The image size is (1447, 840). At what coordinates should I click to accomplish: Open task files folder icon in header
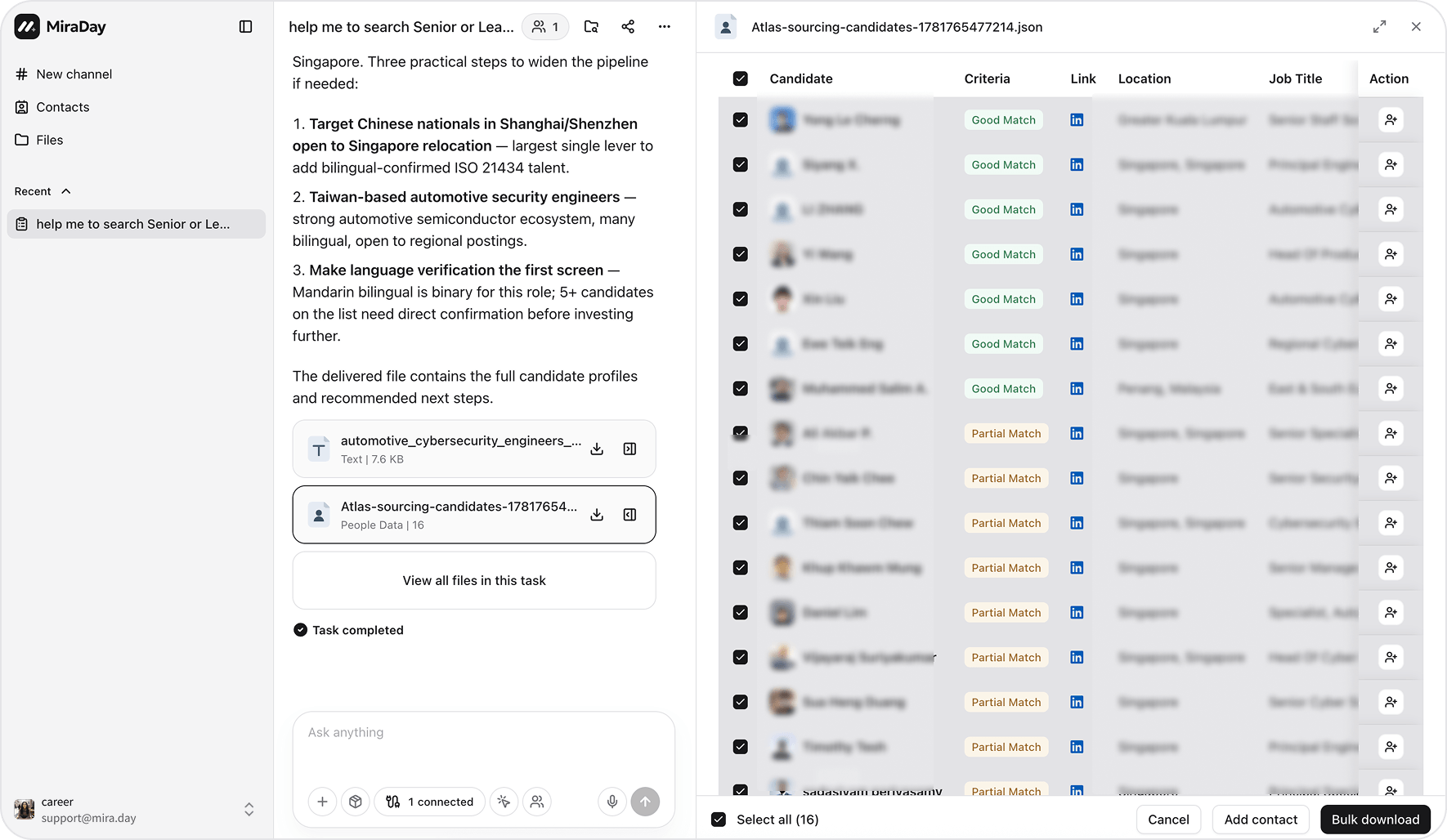[x=591, y=27]
